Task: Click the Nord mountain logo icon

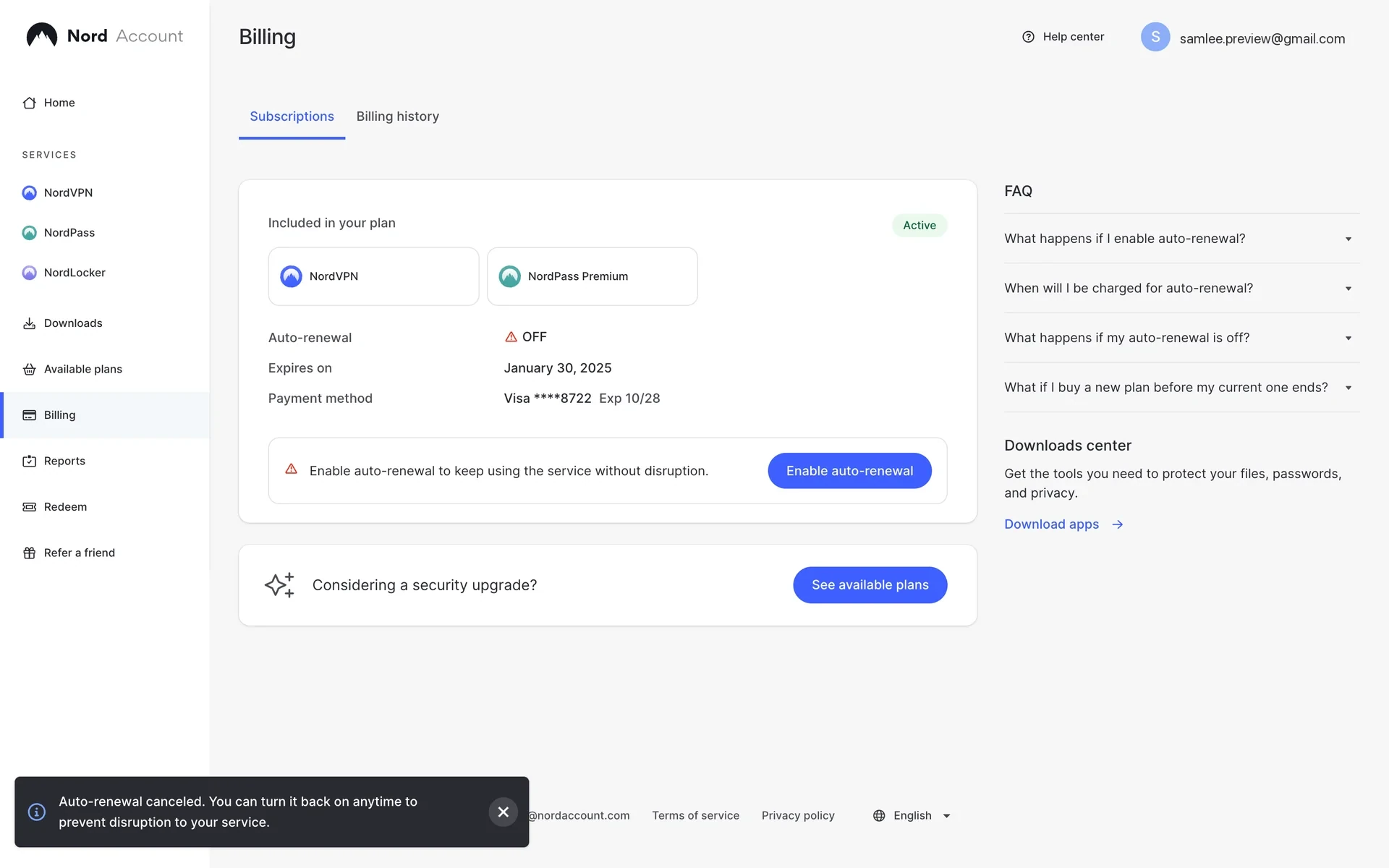Action: tap(42, 35)
